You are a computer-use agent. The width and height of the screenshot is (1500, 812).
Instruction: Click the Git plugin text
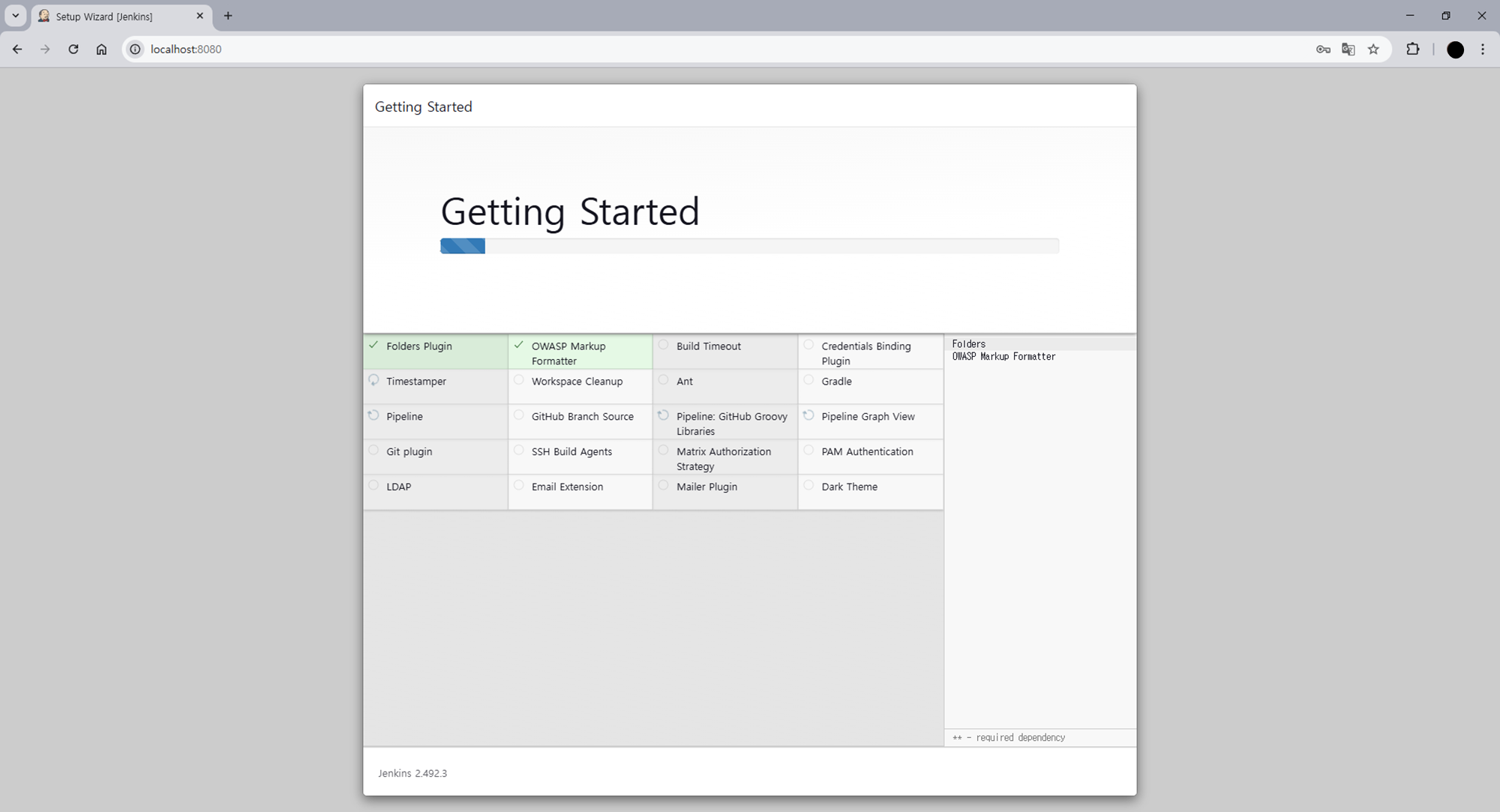(x=409, y=452)
